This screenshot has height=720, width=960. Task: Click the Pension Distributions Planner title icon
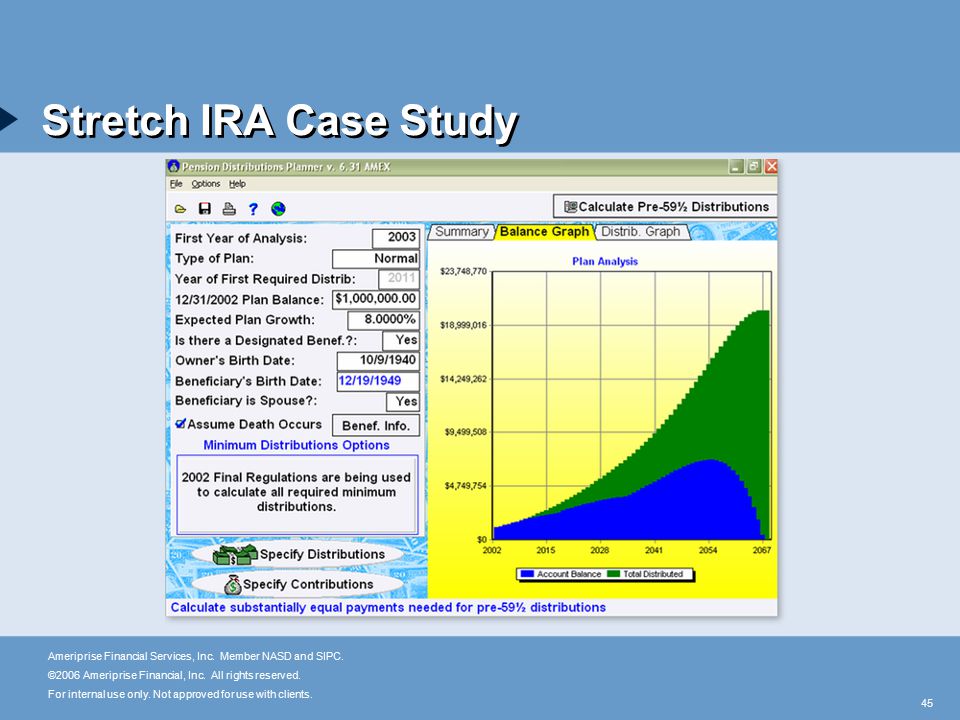174,167
